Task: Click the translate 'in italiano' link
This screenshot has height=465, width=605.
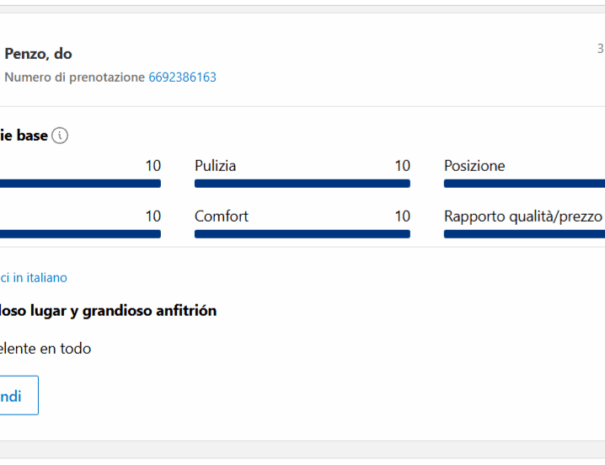Action: [34, 277]
